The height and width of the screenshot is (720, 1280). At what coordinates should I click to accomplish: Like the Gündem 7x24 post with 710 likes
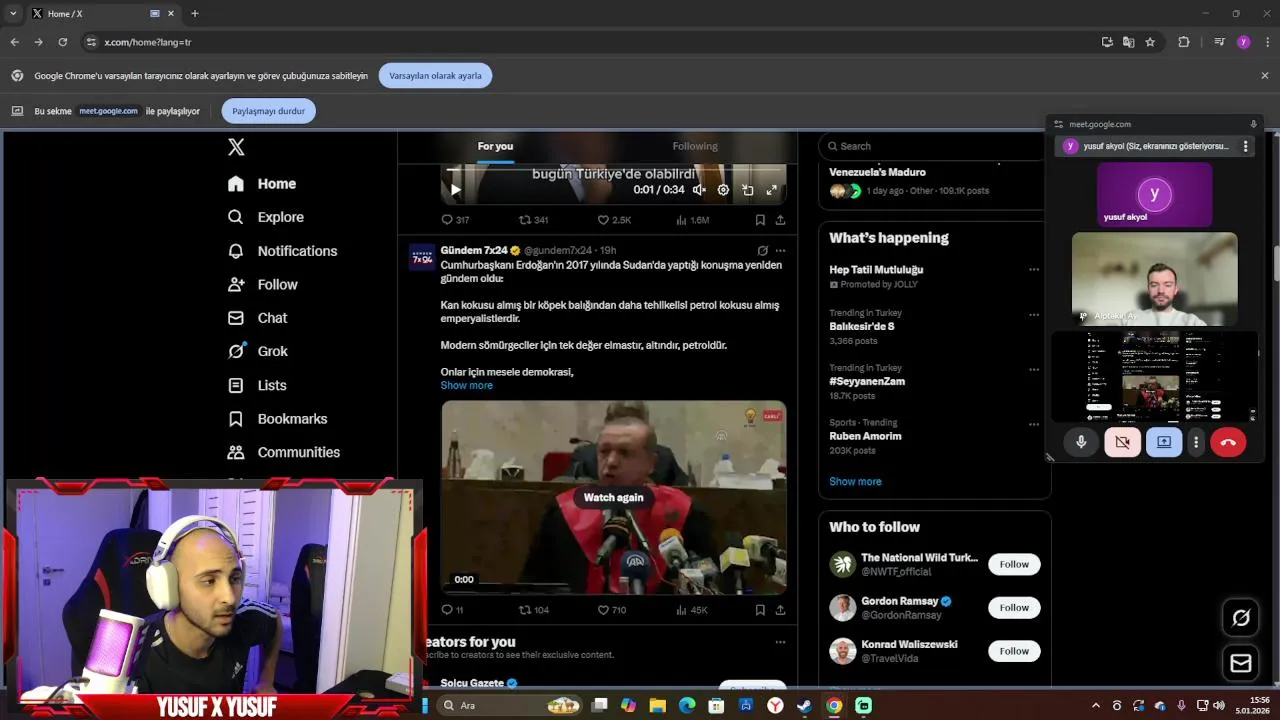click(611, 610)
